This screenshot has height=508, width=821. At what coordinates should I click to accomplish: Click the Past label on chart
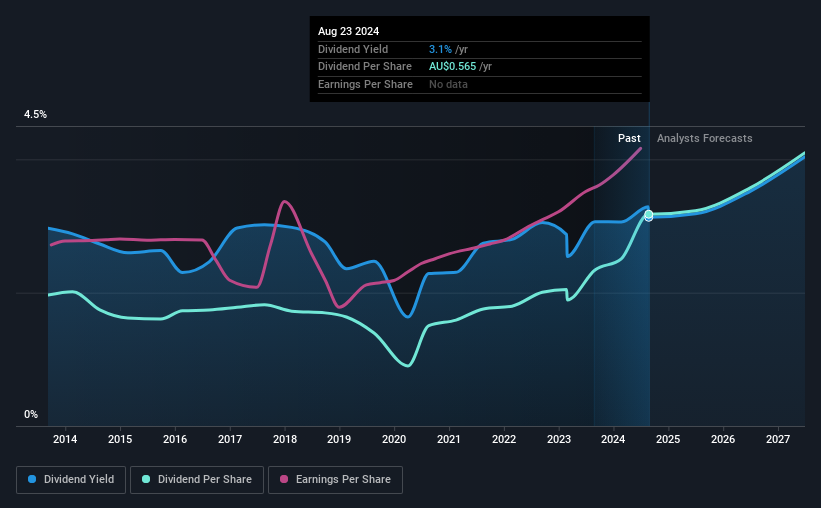(x=629, y=138)
